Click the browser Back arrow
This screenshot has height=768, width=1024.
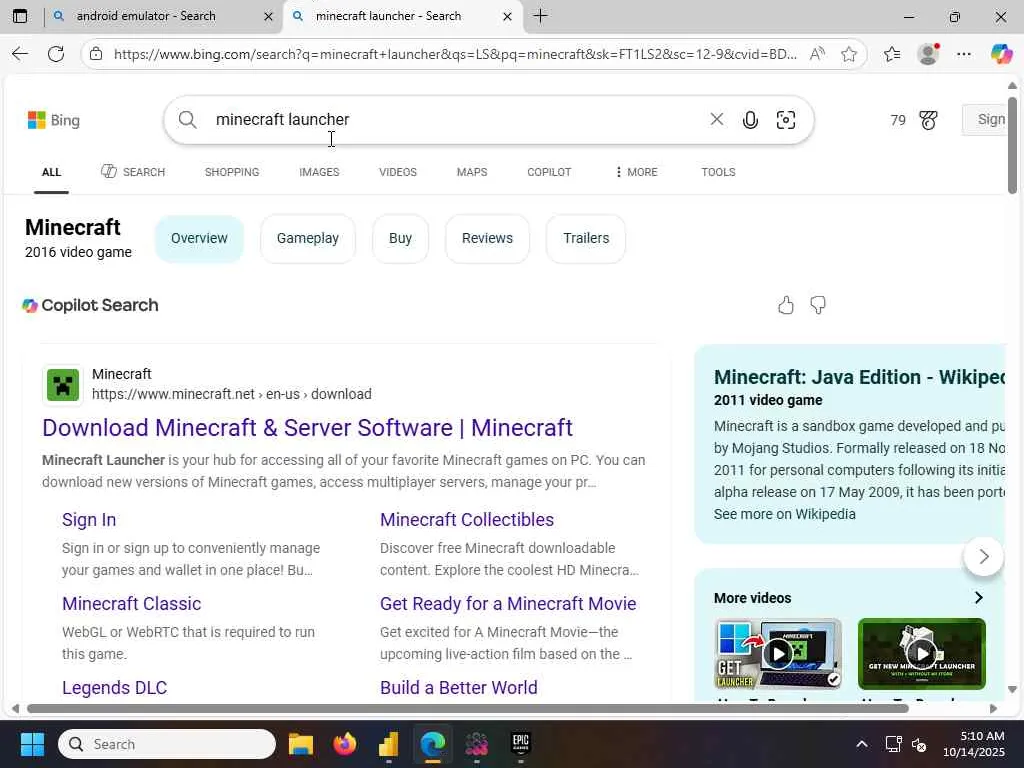pyautogui.click(x=20, y=54)
